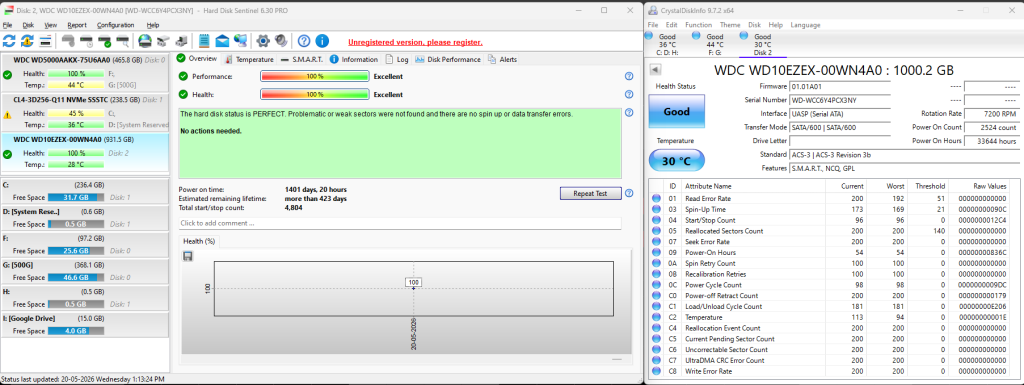This screenshot has height=385, width=1024.
Task: Click the refresh icon in Hard Disk Sentinel toolbar
Action: pos(9,41)
